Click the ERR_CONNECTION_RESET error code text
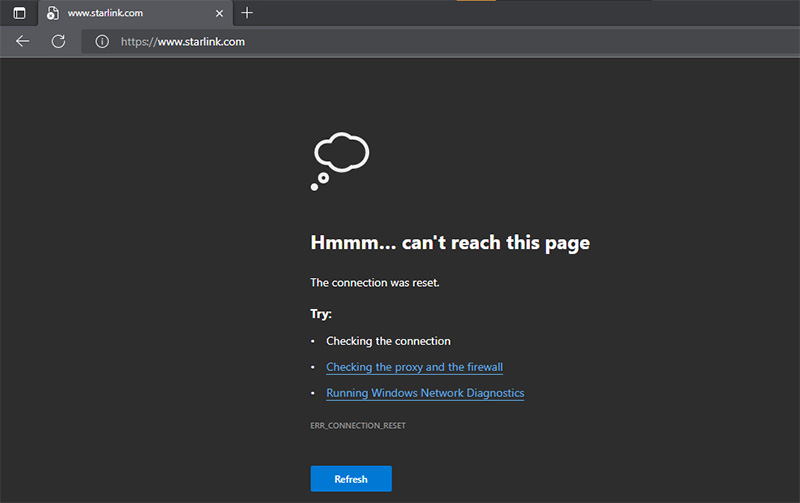This screenshot has height=503, width=800. 357,425
